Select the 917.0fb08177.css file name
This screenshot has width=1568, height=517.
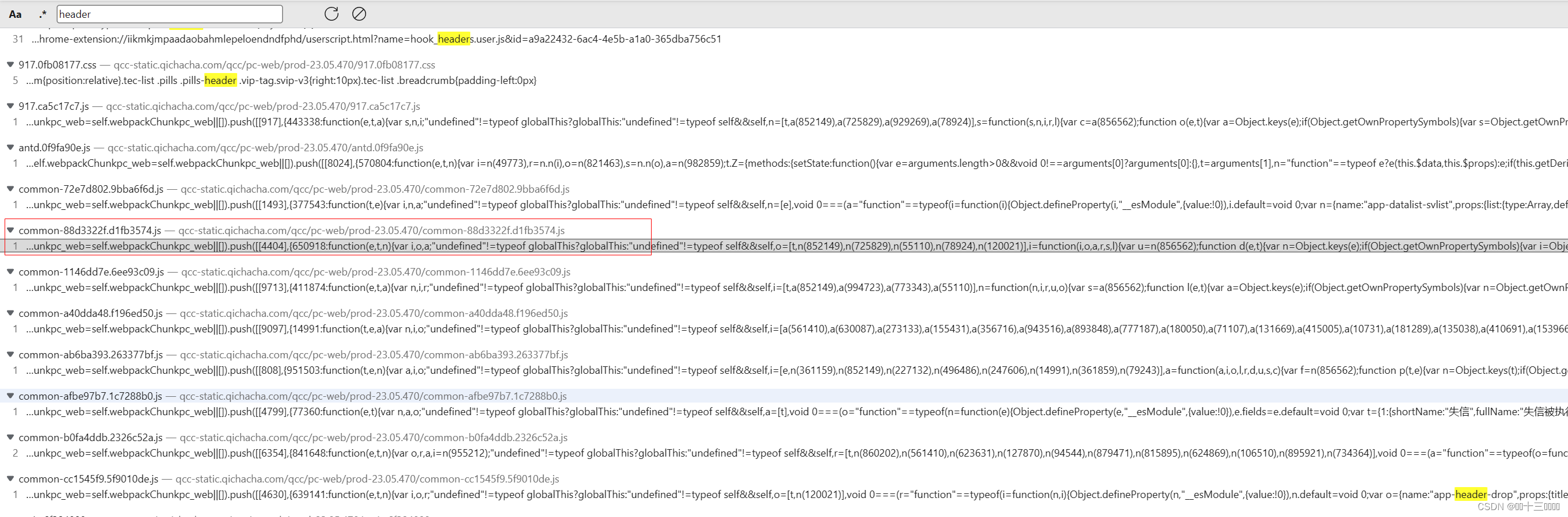coord(57,64)
